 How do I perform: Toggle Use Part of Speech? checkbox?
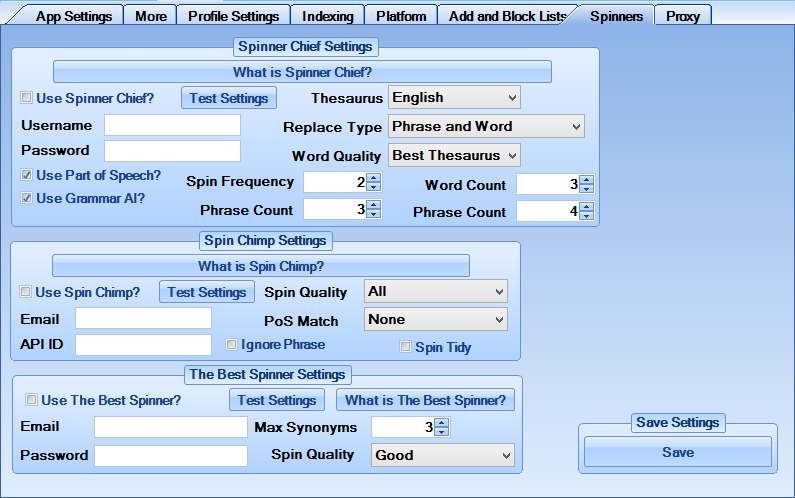tap(26, 175)
